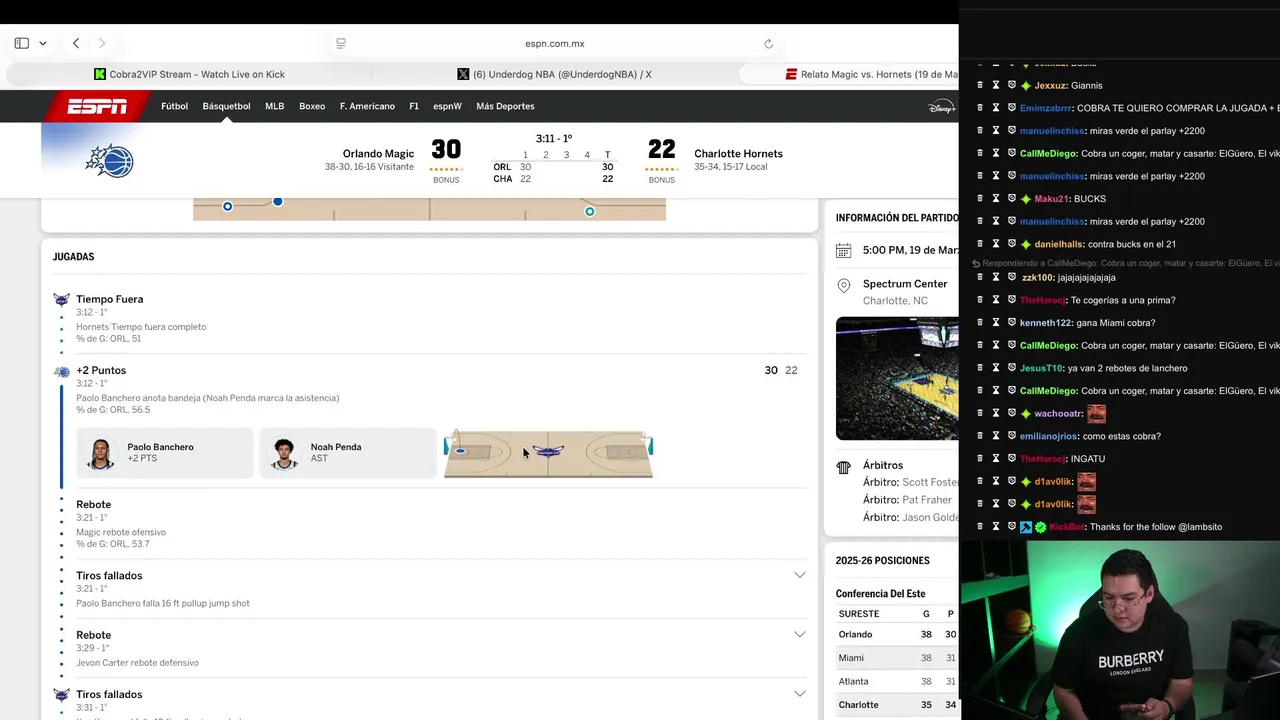Delete the JesusT10 rebotes message
Viewport: 1280px width, 720px height.
pyautogui.click(x=980, y=368)
